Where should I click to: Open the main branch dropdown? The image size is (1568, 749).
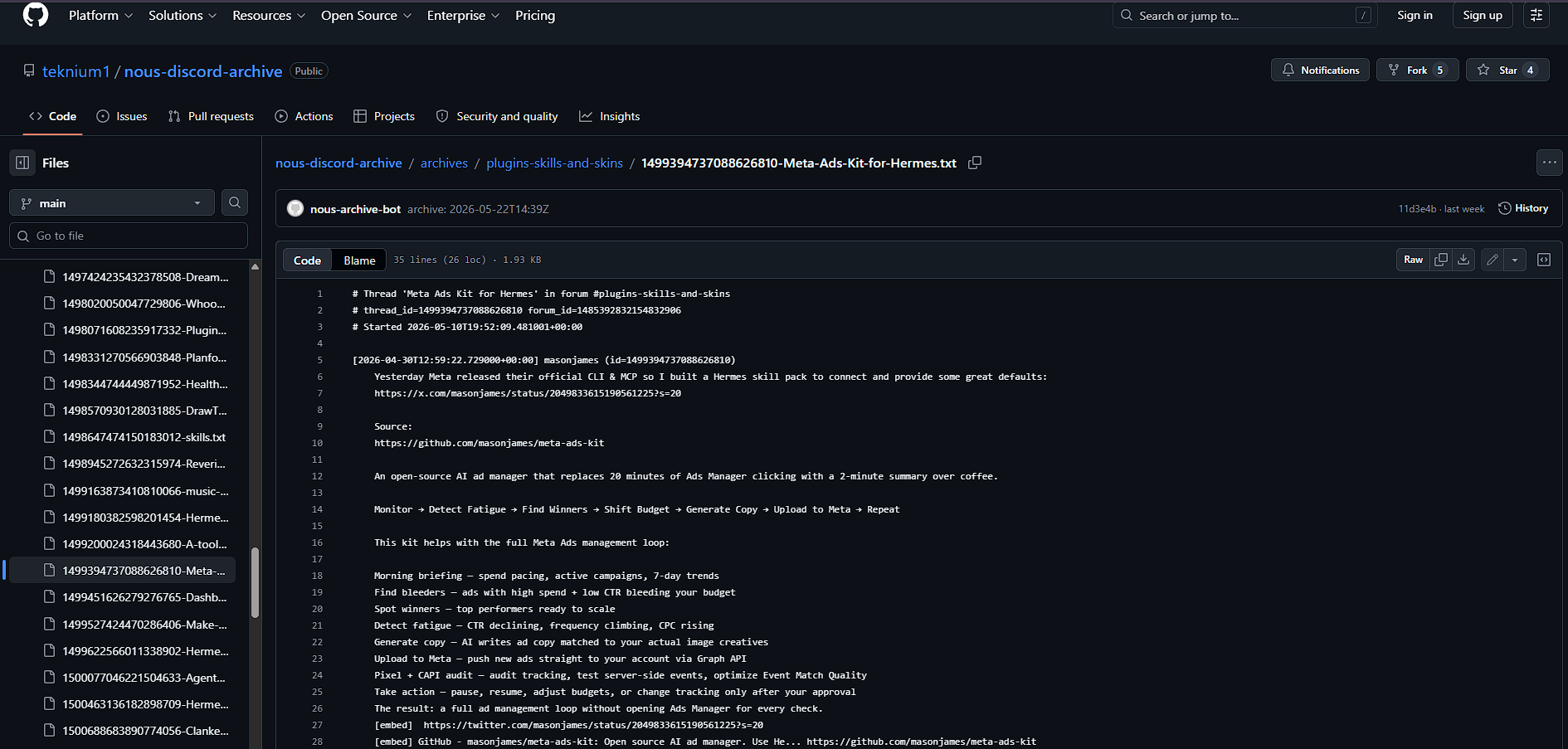click(x=112, y=202)
